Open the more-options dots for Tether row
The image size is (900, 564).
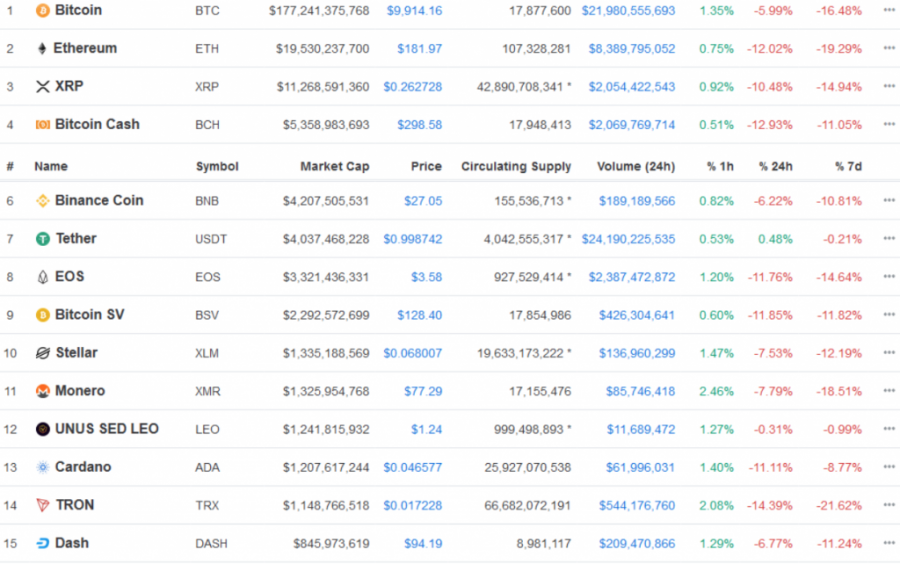tap(889, 238)
